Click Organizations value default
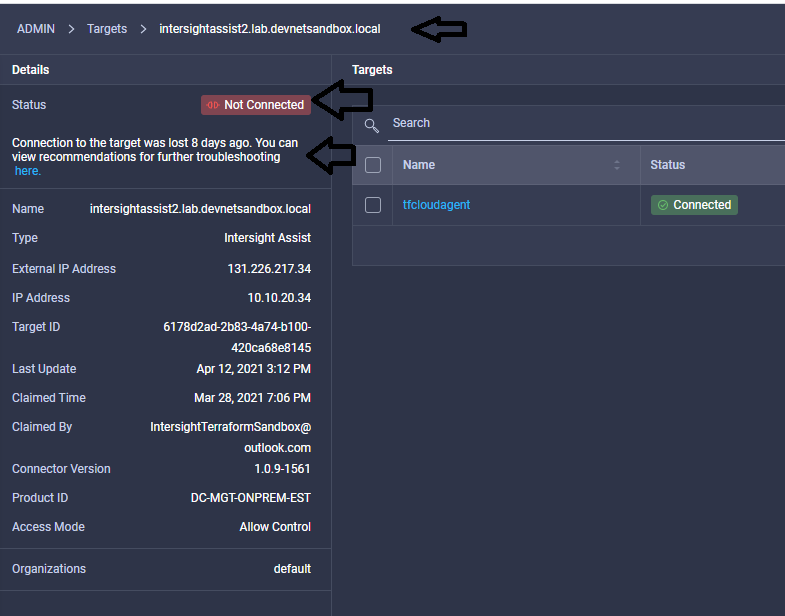The width and height of the screenshot is (785, 616). [x=292, y=569]
